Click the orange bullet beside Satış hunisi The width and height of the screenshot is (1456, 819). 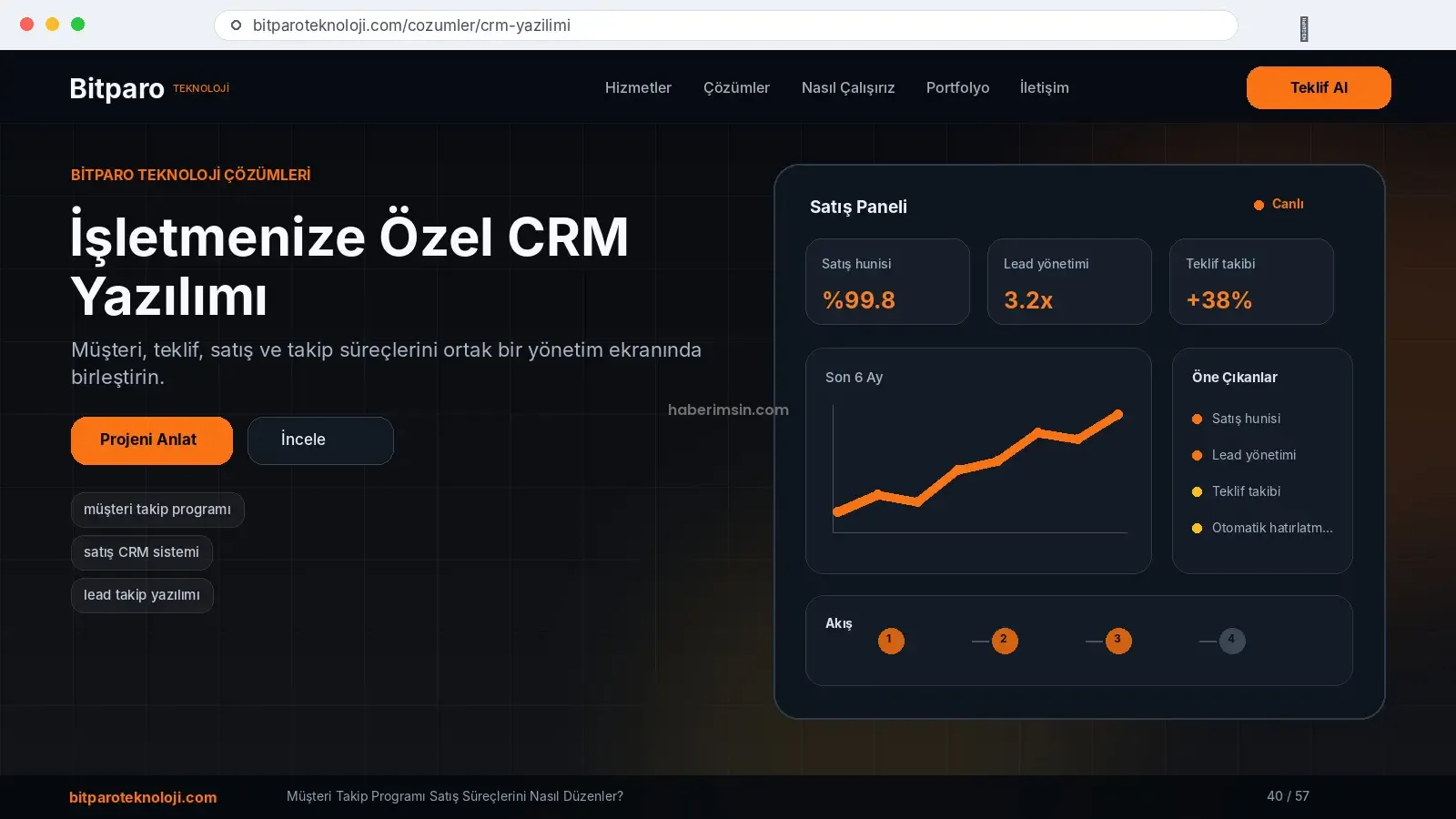coord(1197,419)
